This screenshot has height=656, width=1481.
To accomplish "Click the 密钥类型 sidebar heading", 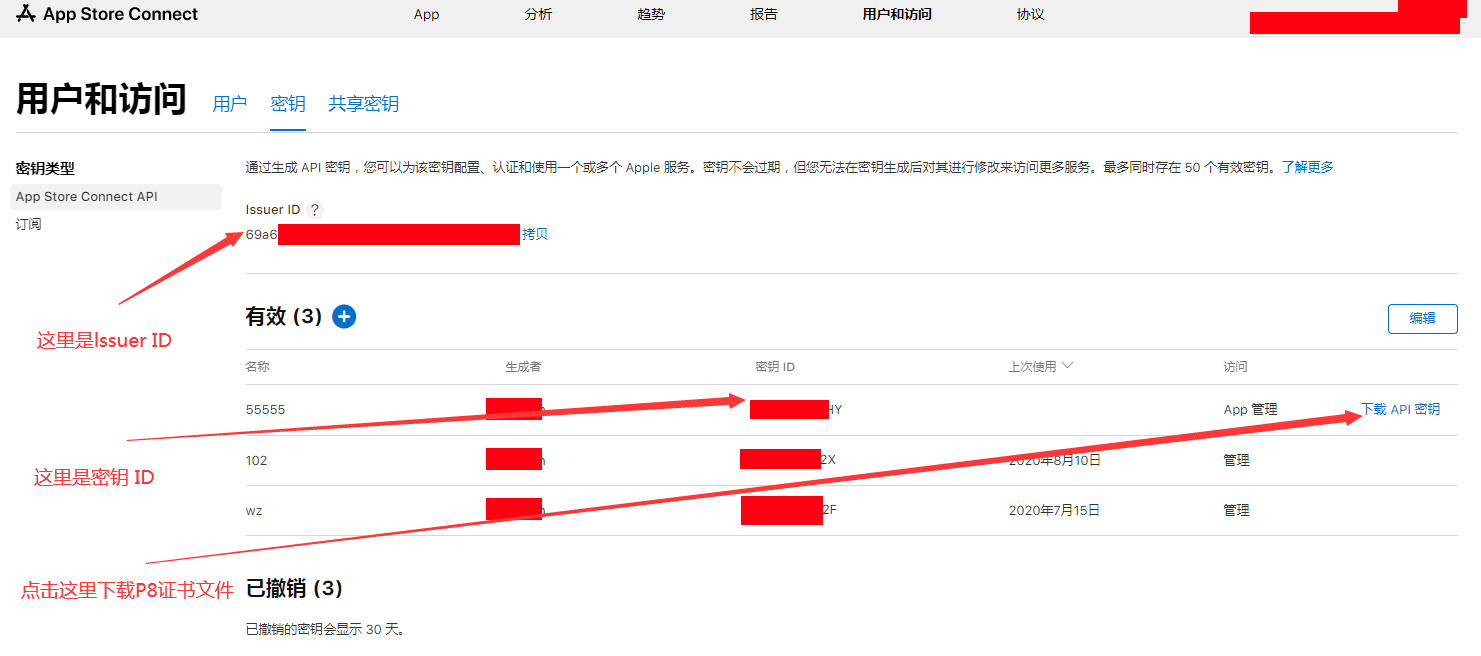I will (45, 169).
